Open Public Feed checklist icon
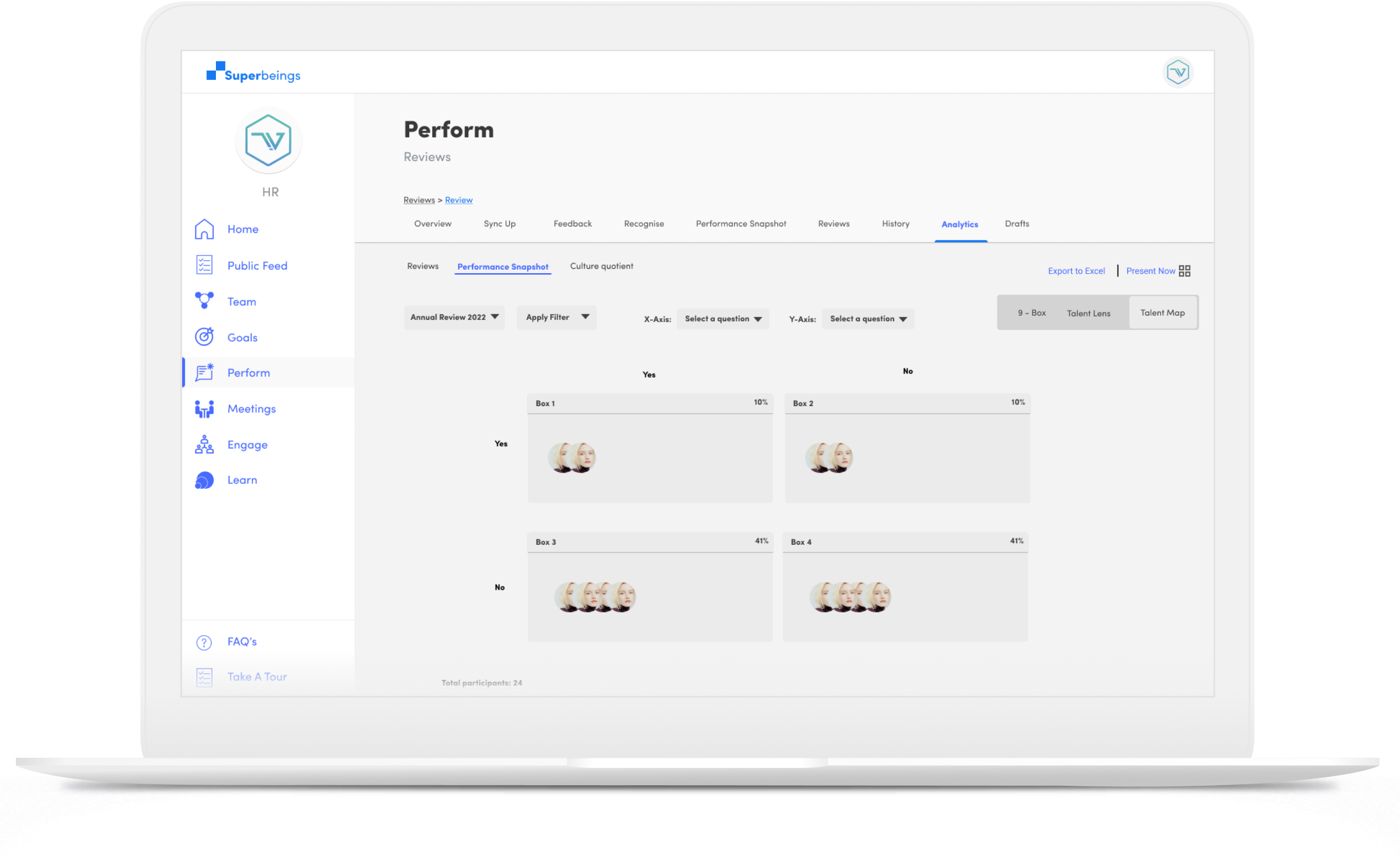The width and height of the screenshot is (1400, 862). click(x=204, y=265)
